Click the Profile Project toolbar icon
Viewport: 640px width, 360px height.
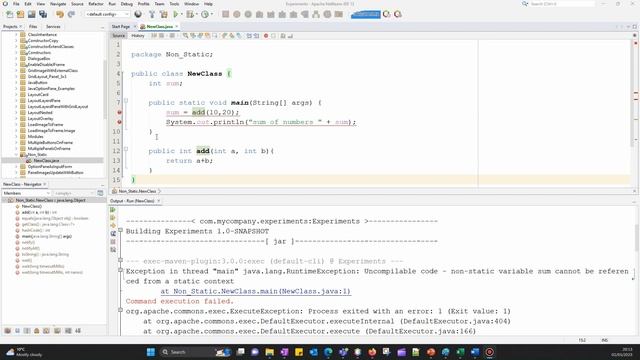click(x=204, y=14)
